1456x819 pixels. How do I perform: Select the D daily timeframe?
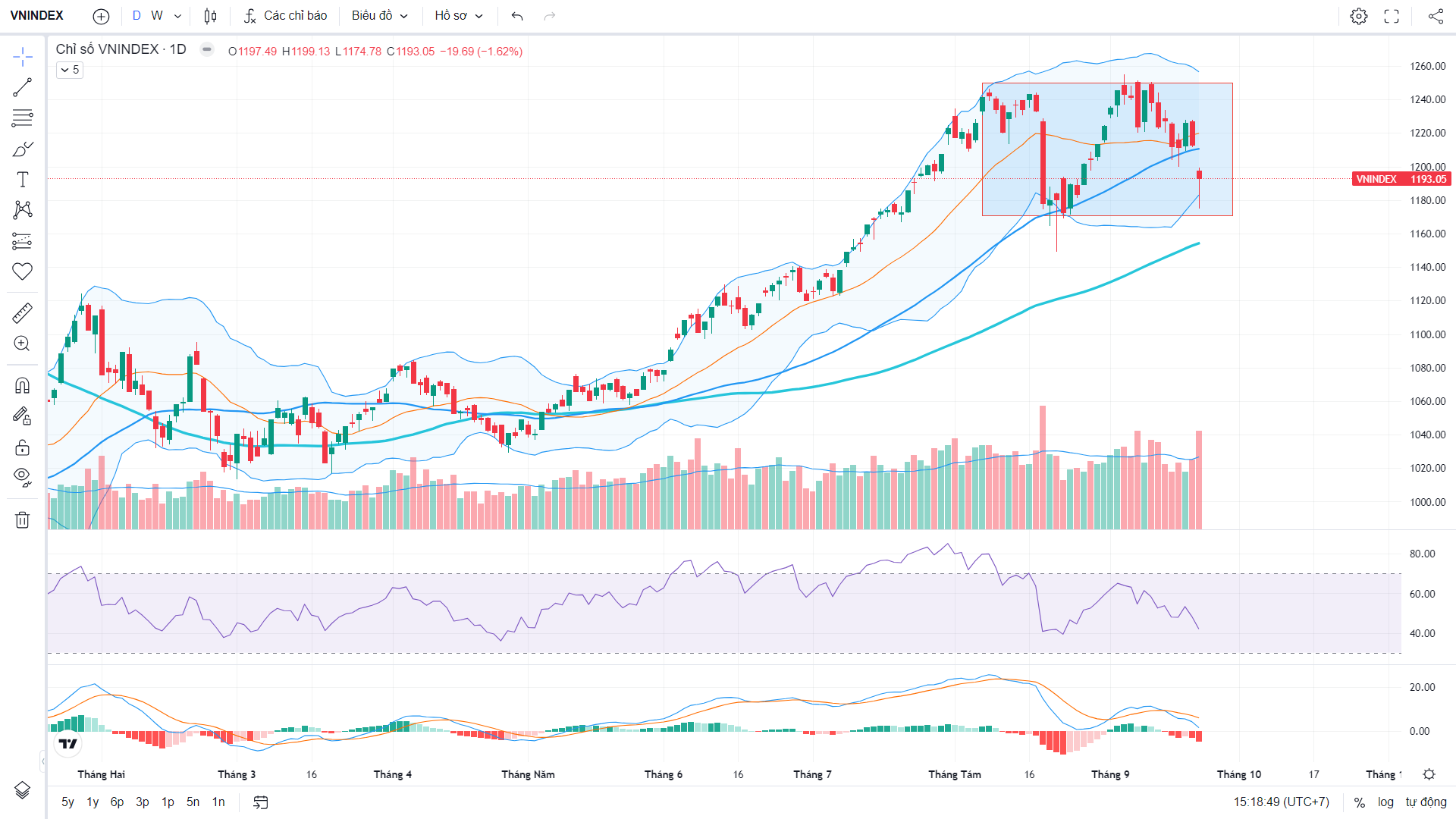coord(136,16)
